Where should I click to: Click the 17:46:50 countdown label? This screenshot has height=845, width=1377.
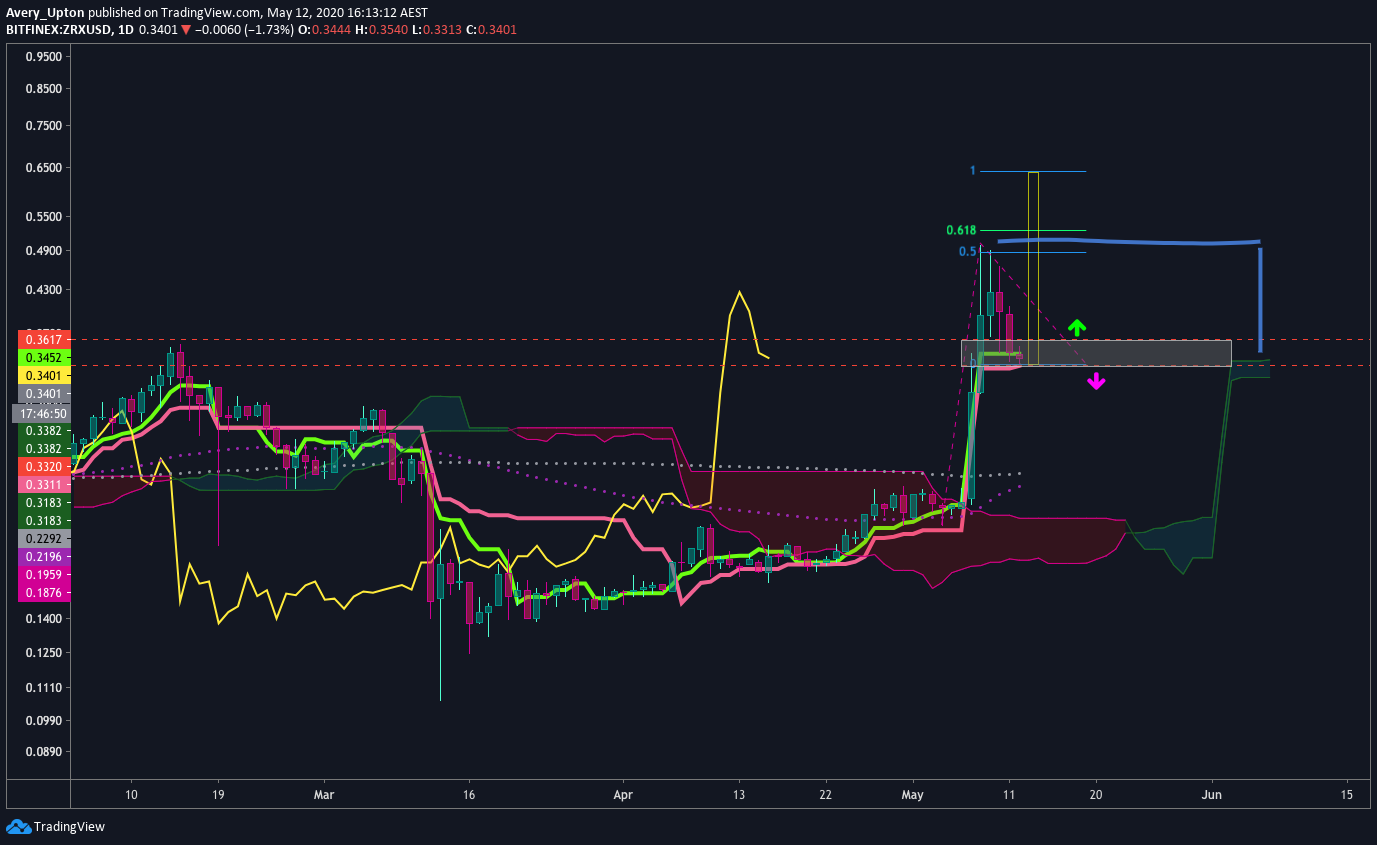41,413
